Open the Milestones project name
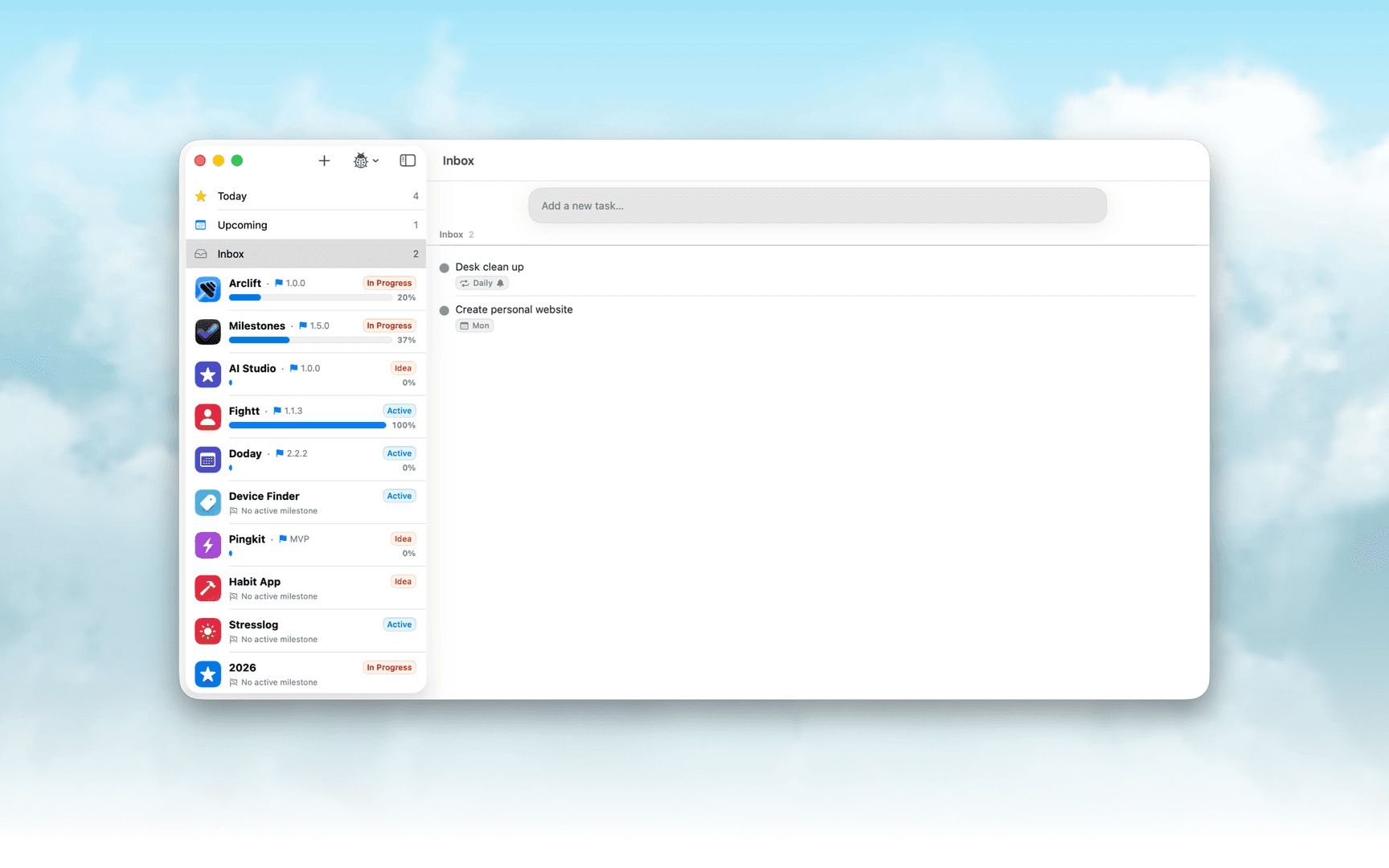 [x=257, y=325]
